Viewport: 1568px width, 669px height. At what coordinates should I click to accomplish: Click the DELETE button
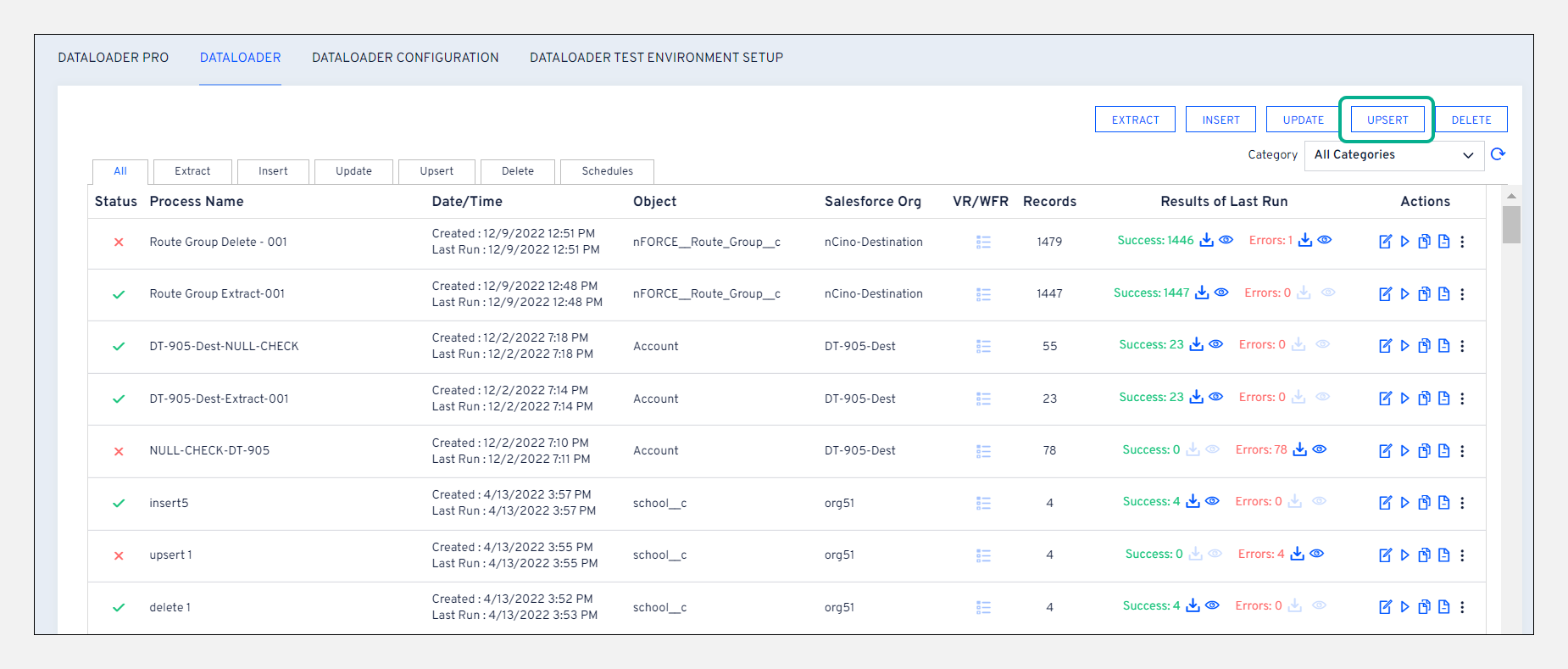tap(1471, 120)
